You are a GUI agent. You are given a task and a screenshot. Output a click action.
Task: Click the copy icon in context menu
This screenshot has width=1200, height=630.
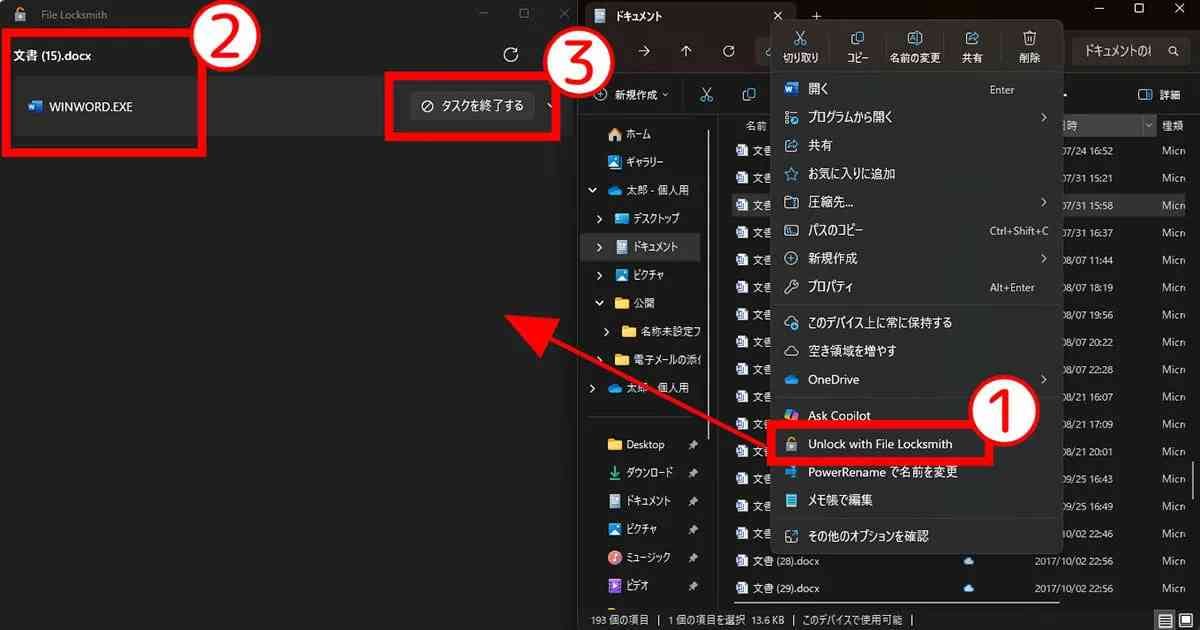click(857, 46)
